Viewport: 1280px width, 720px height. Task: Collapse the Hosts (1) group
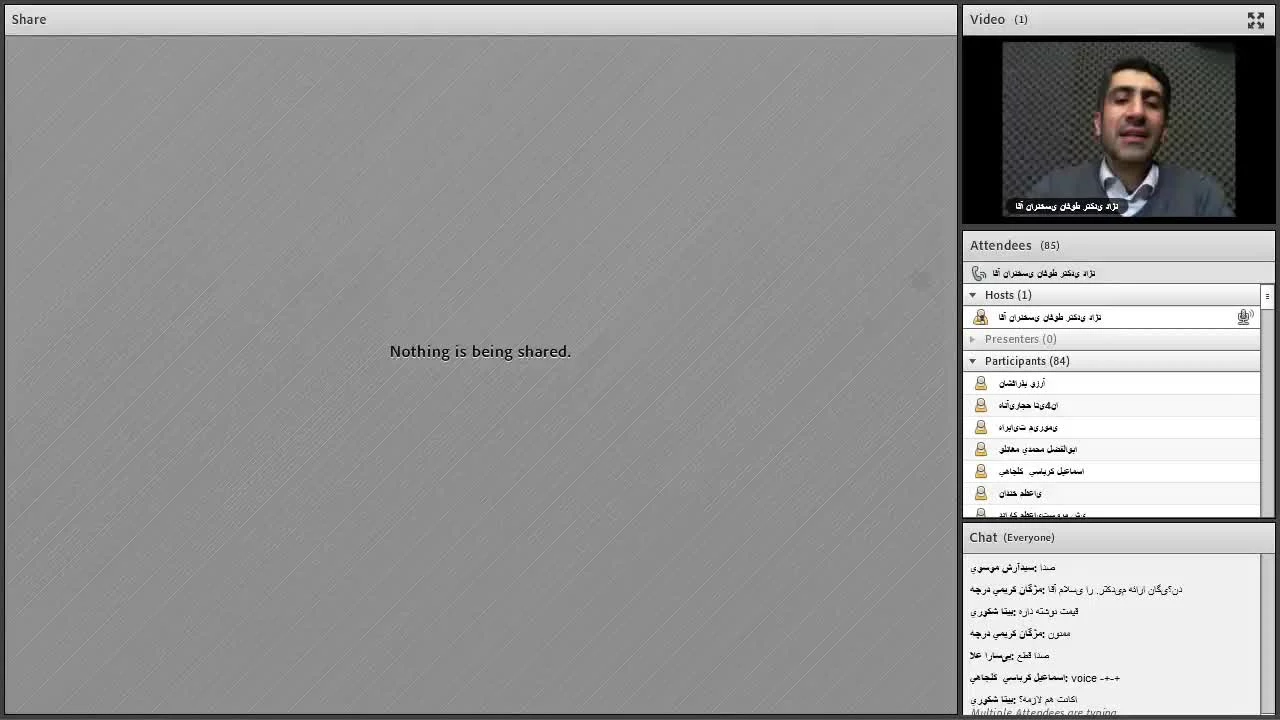(x=972, y=295)
